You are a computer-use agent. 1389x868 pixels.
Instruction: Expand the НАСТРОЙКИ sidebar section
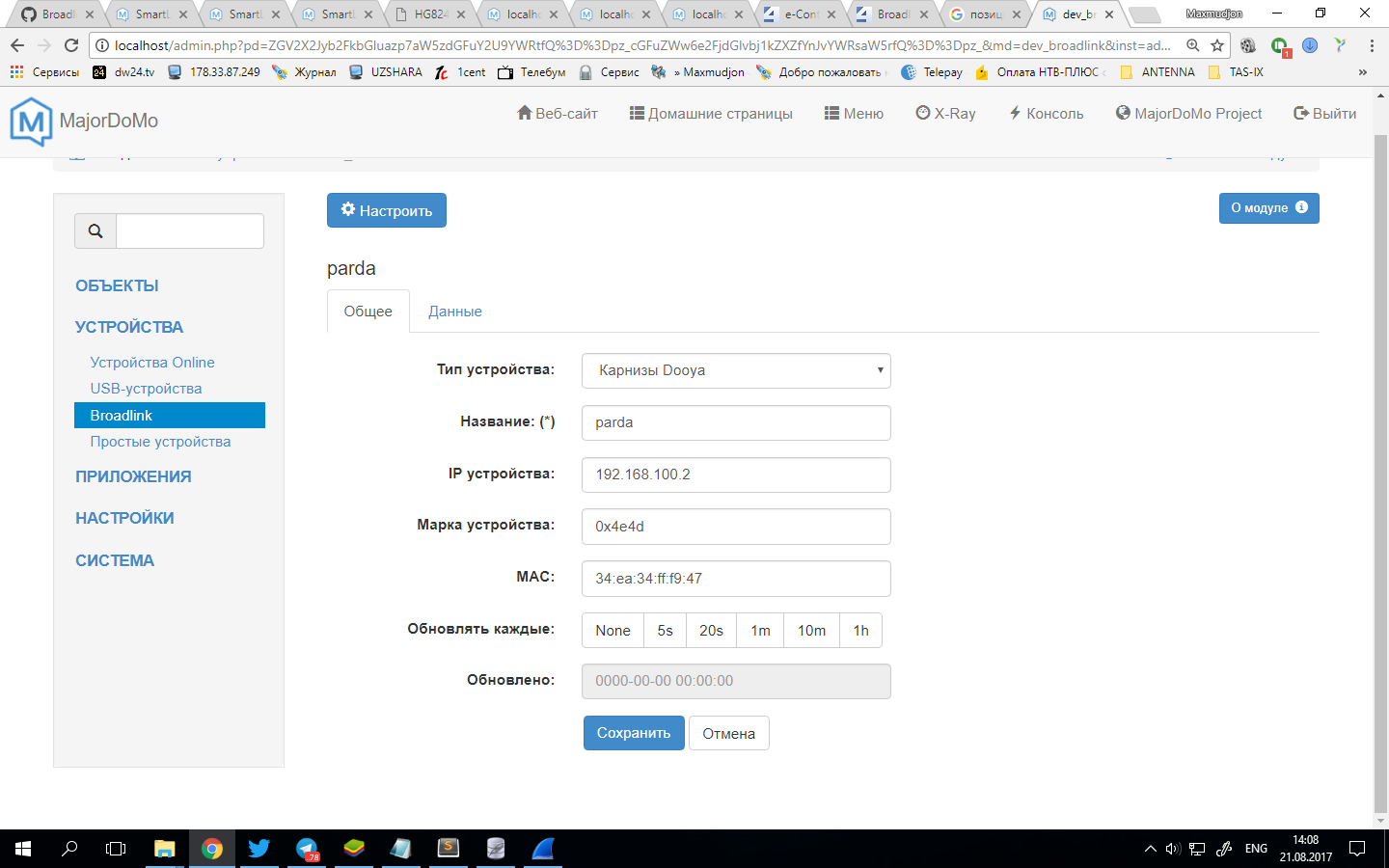pyautogui.click(x=124, y=518)
